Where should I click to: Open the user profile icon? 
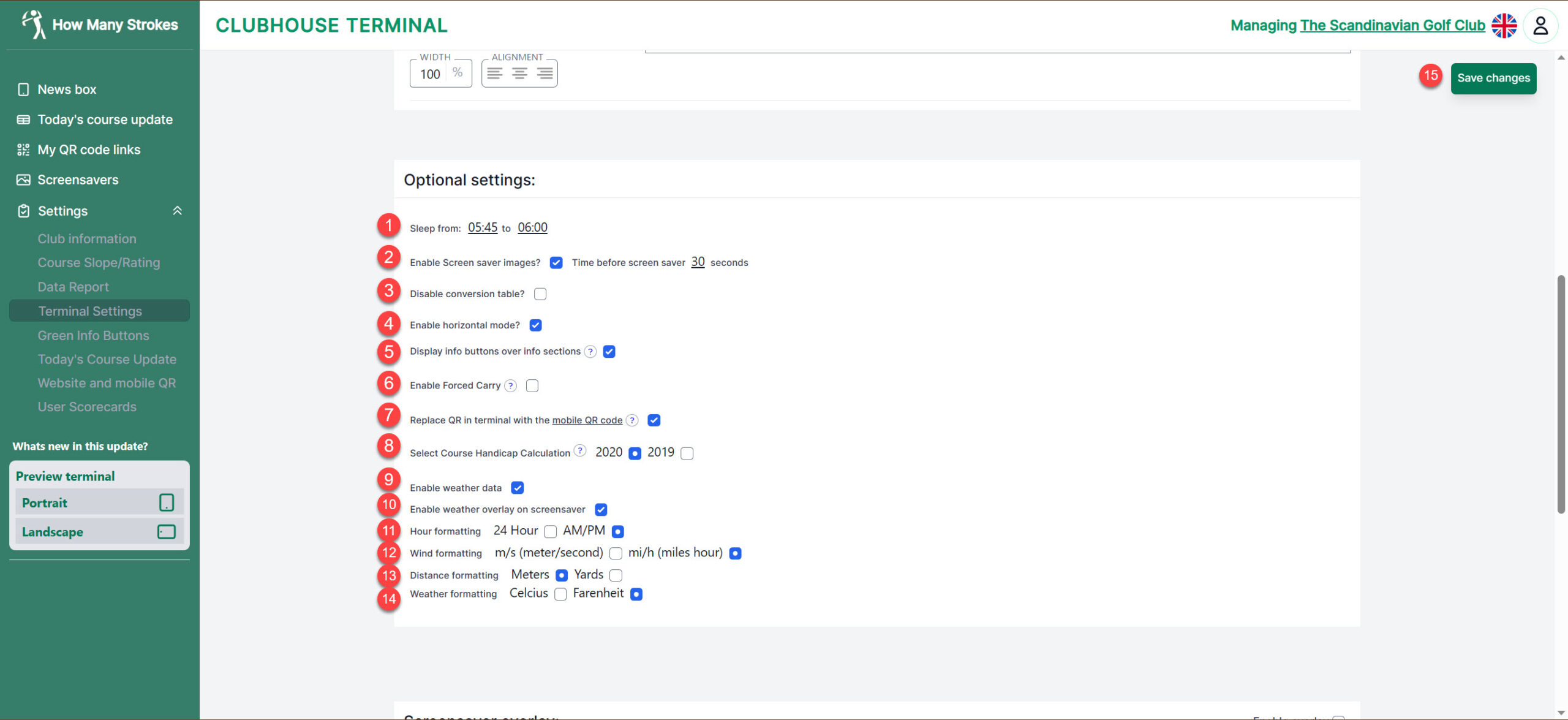1540,26
